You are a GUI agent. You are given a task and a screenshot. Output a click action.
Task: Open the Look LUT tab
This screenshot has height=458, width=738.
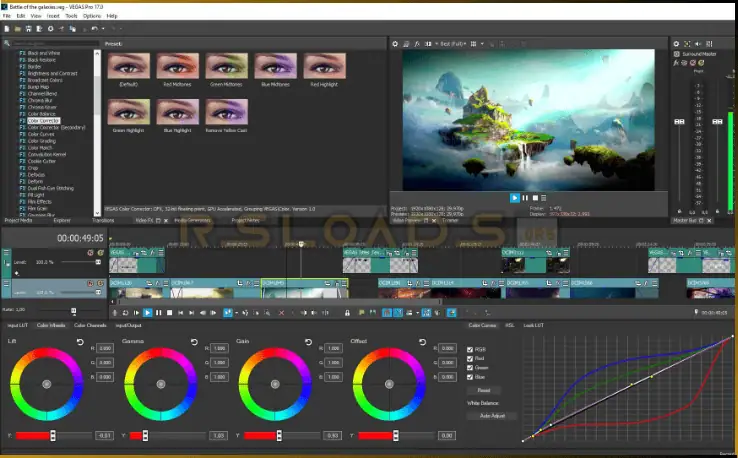pos(533,325)
